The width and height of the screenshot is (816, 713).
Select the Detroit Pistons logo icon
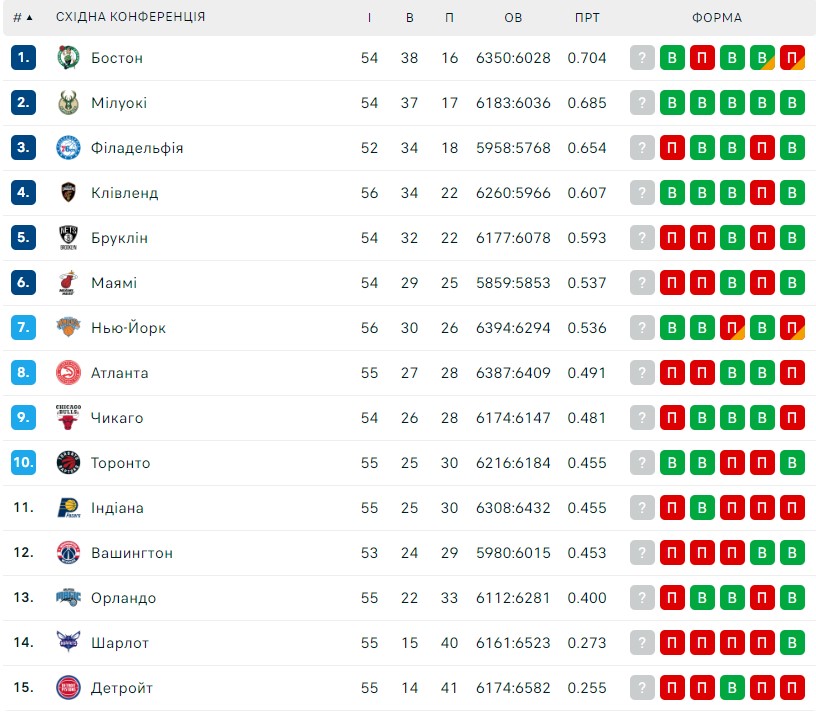[x=68, y=687]
